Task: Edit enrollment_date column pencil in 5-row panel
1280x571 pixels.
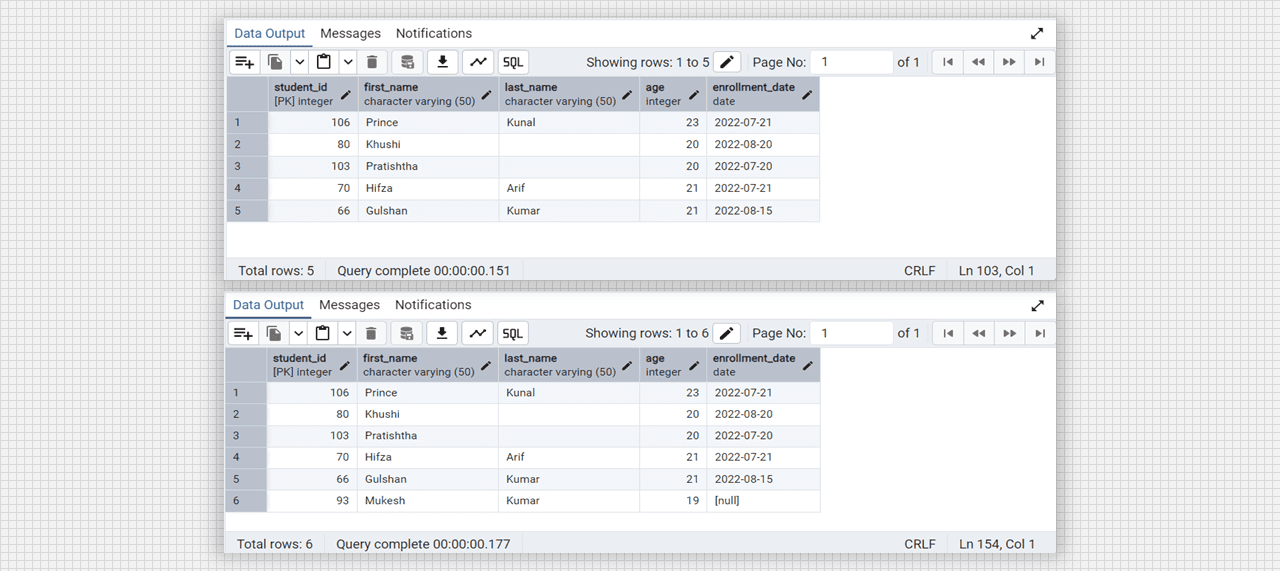Action: click(807, 95)
